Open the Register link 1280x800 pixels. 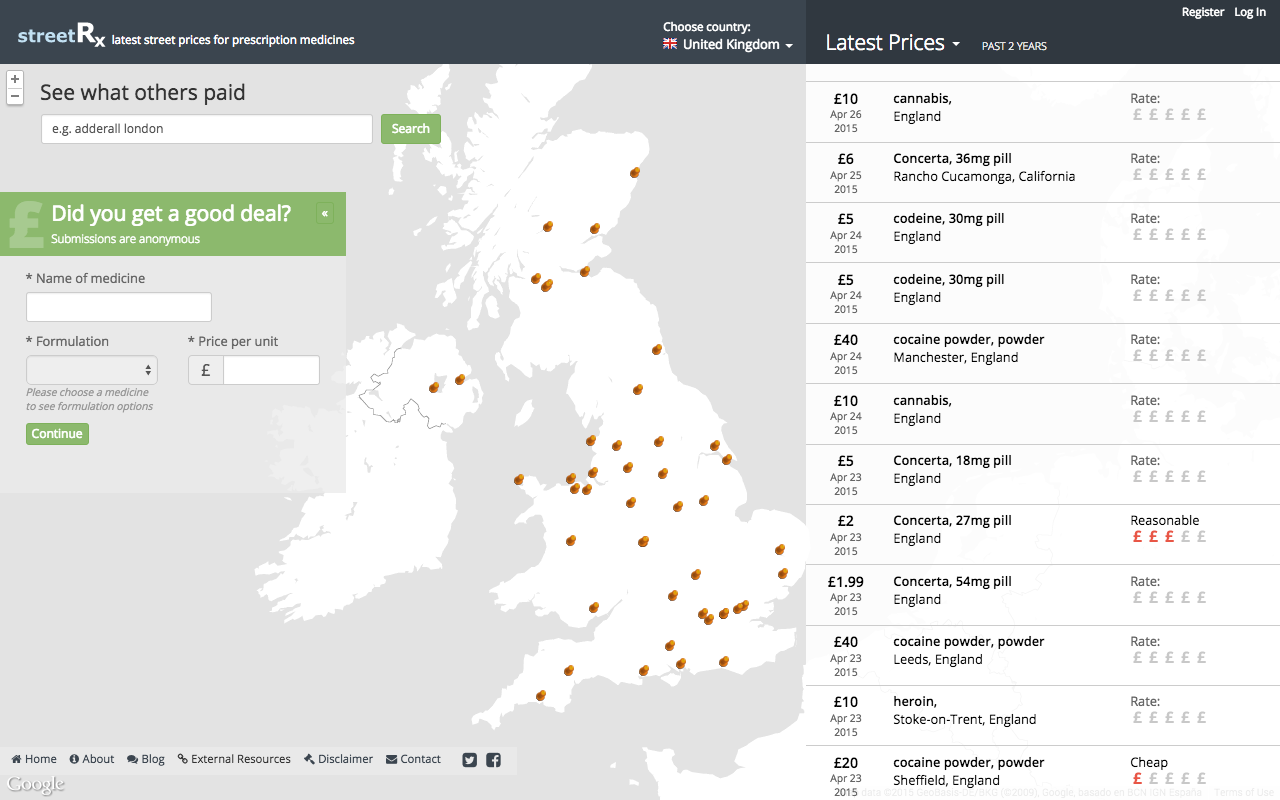coord(1203,12)
